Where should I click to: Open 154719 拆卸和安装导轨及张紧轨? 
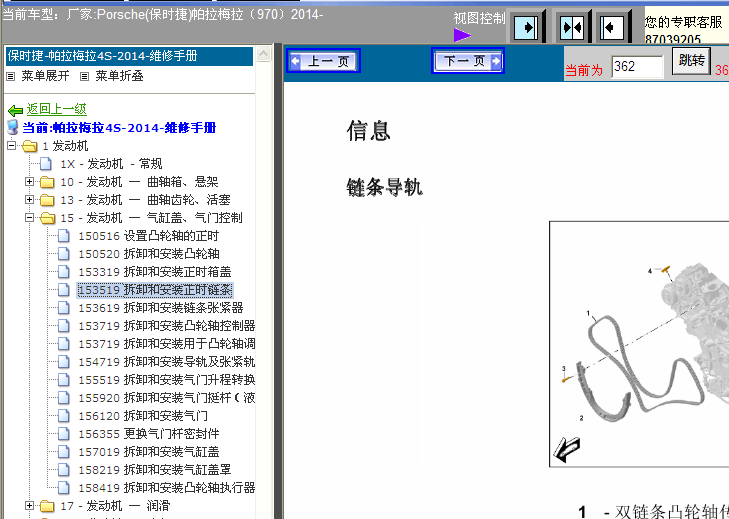point(166,362)
